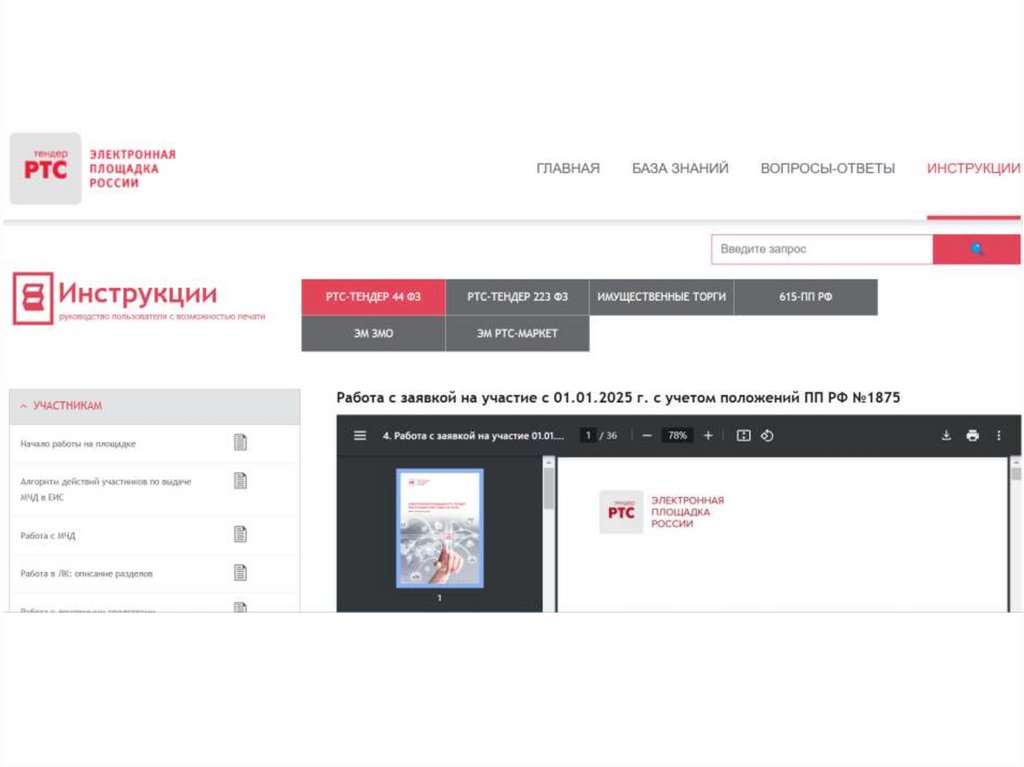This screenshot has height=767, width=1024.
Task: Select the ЭМ РТС-МАРКЕТ tab
Action: click(x=517, y=333)
